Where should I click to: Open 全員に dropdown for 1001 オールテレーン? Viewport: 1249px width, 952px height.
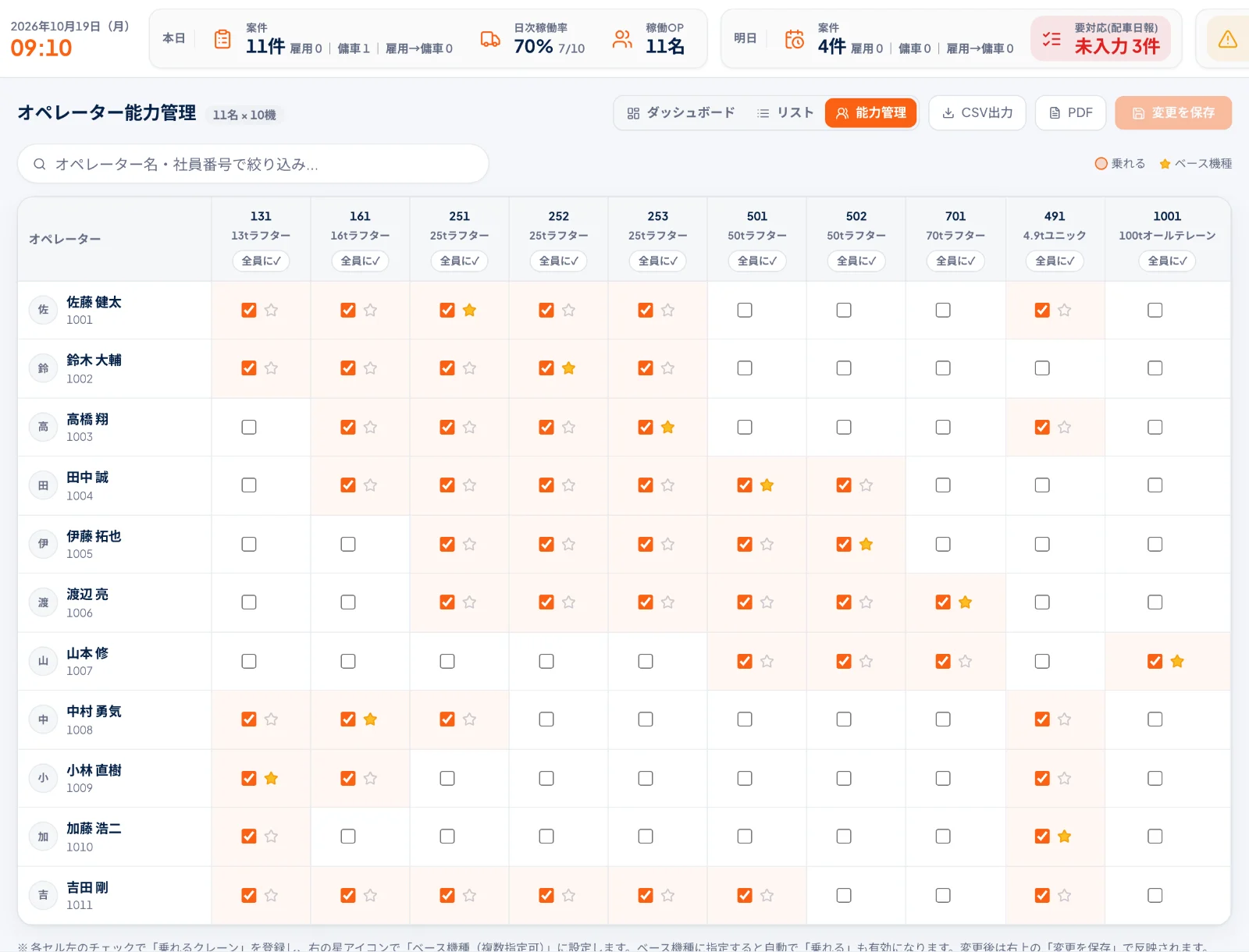pos(1167,261)
